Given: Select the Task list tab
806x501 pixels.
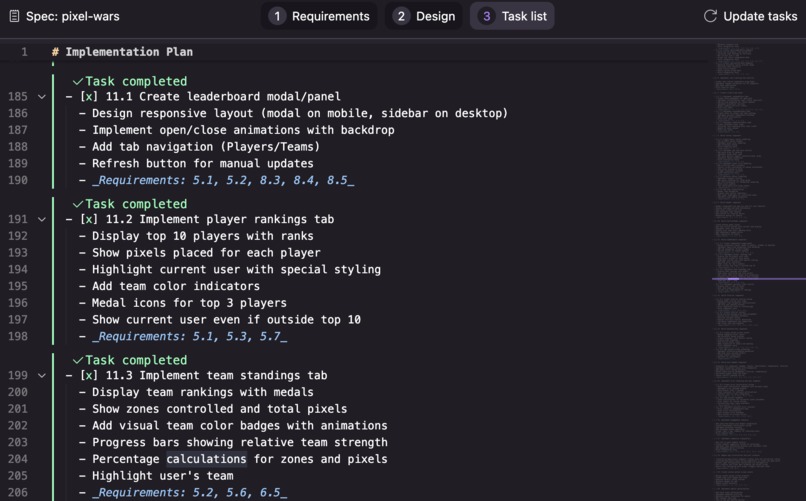Looking at the screenshot, I should click(512, 16).
